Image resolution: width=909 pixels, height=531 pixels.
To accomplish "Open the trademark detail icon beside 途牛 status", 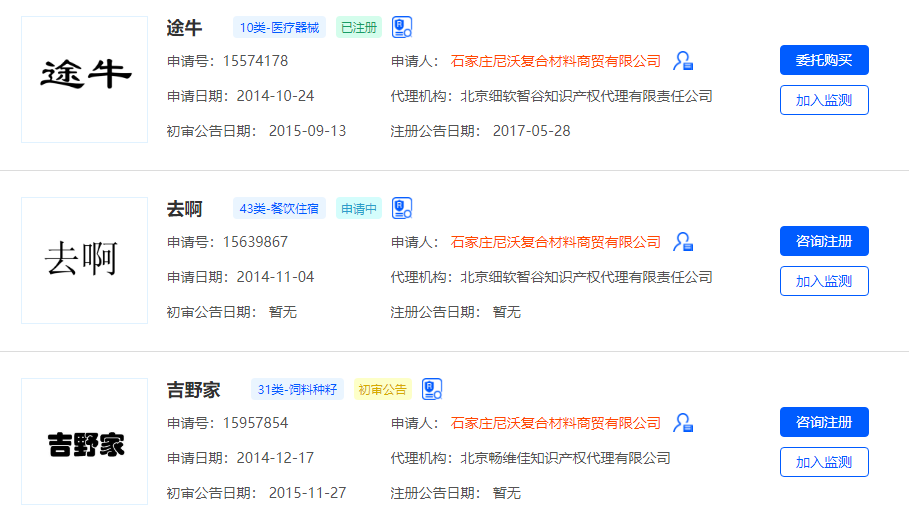I will [x=402, y=27].
